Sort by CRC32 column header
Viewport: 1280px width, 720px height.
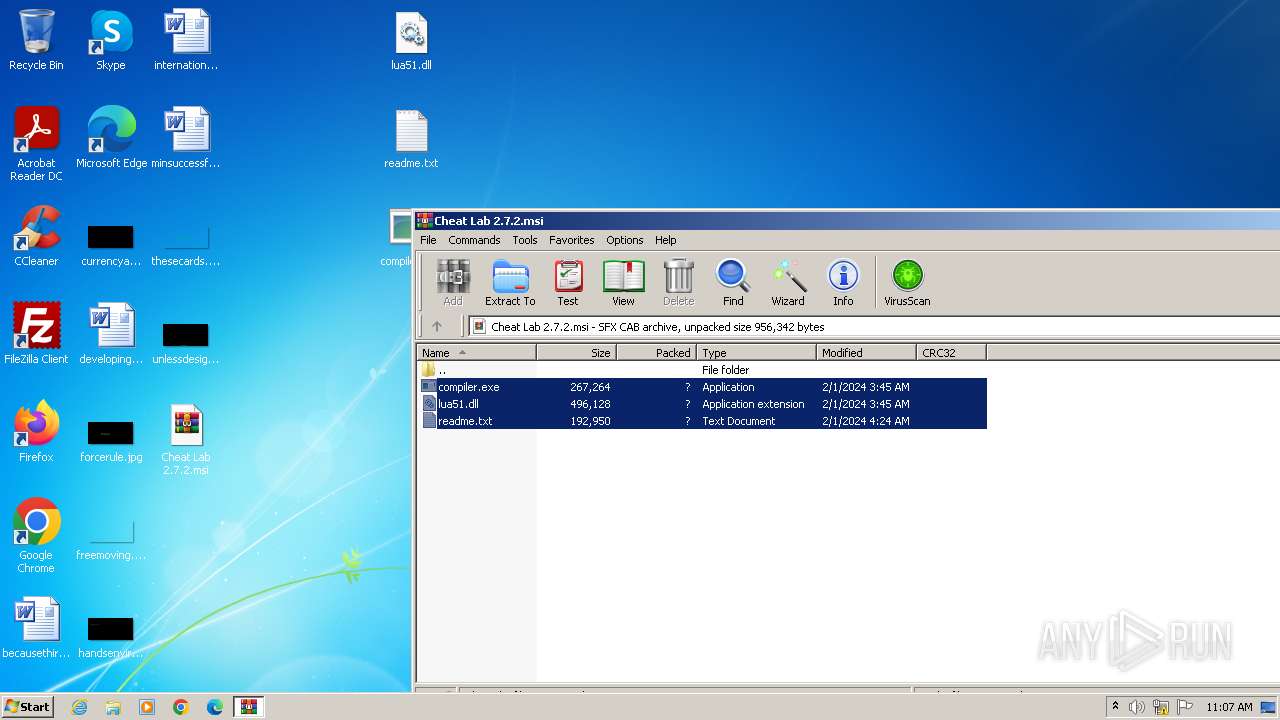pyautogui.click(x=952, y=352)
